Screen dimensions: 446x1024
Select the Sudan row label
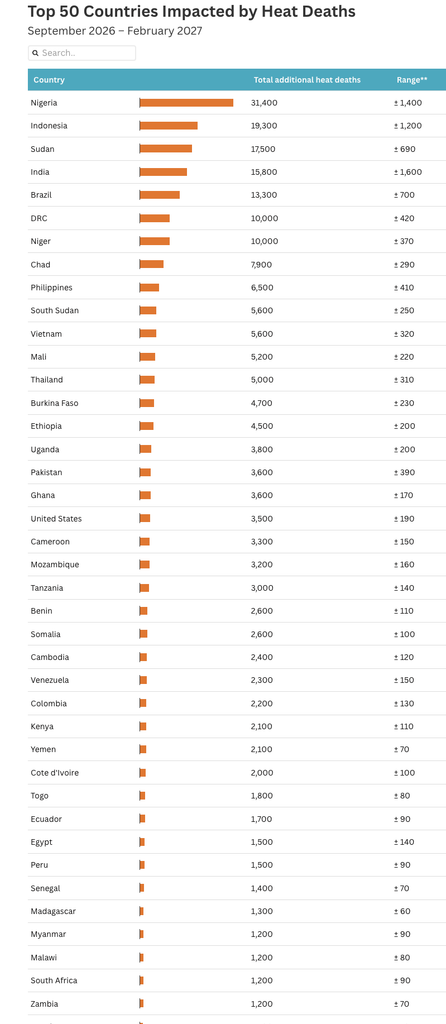[x=42, y=149]
